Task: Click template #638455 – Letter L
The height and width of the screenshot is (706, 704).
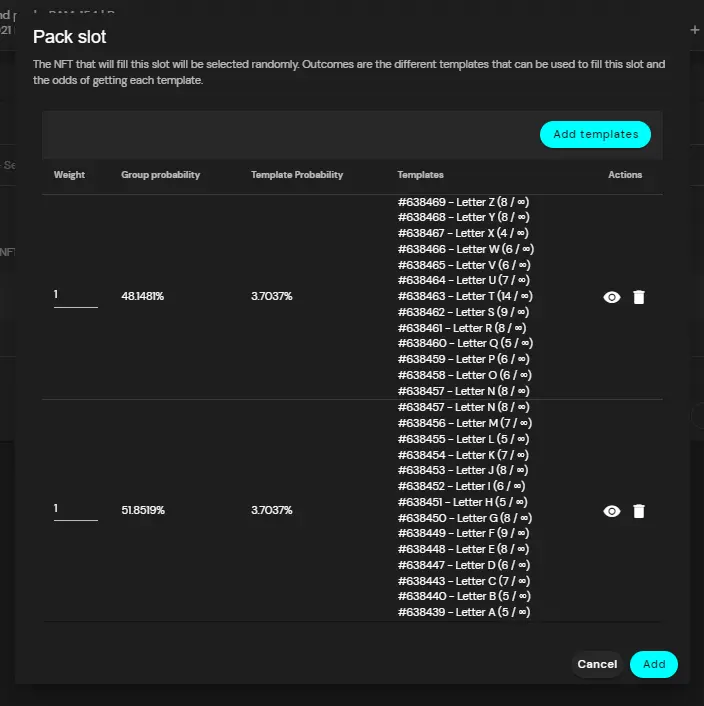Action: click(x=463, y=439)
